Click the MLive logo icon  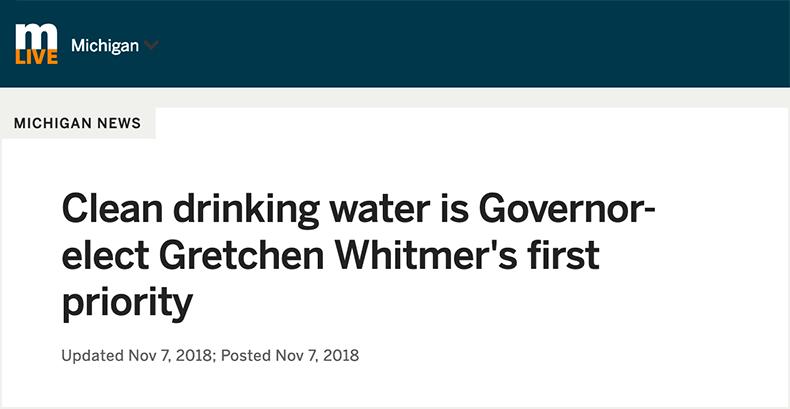tap(36, 44)
